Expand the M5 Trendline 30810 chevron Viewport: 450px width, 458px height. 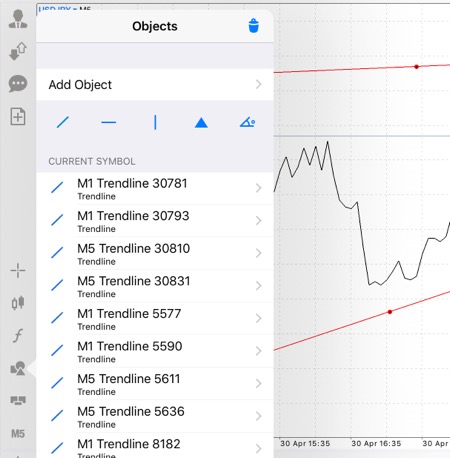(259, 253)
